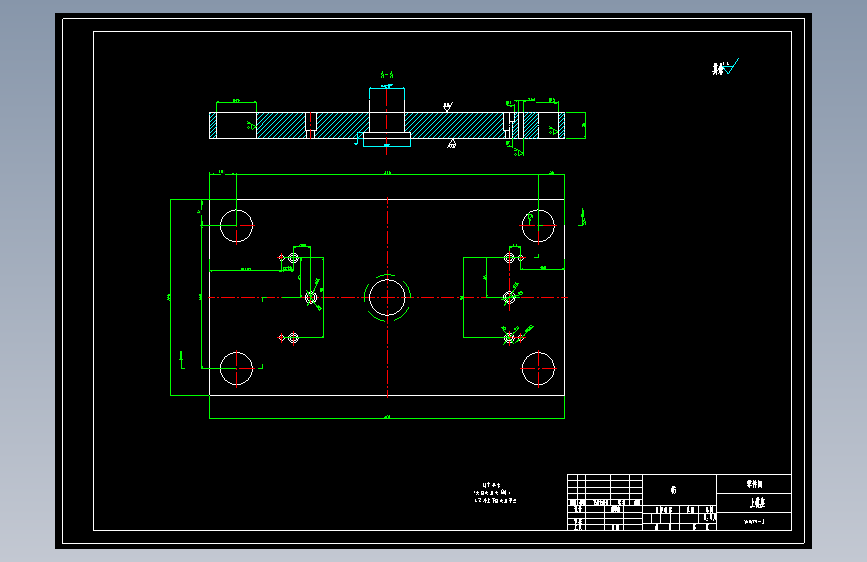Select the overall width dimension below the plate
The width and height of the screenshot is (867, 562).
(x=387, y=418)
